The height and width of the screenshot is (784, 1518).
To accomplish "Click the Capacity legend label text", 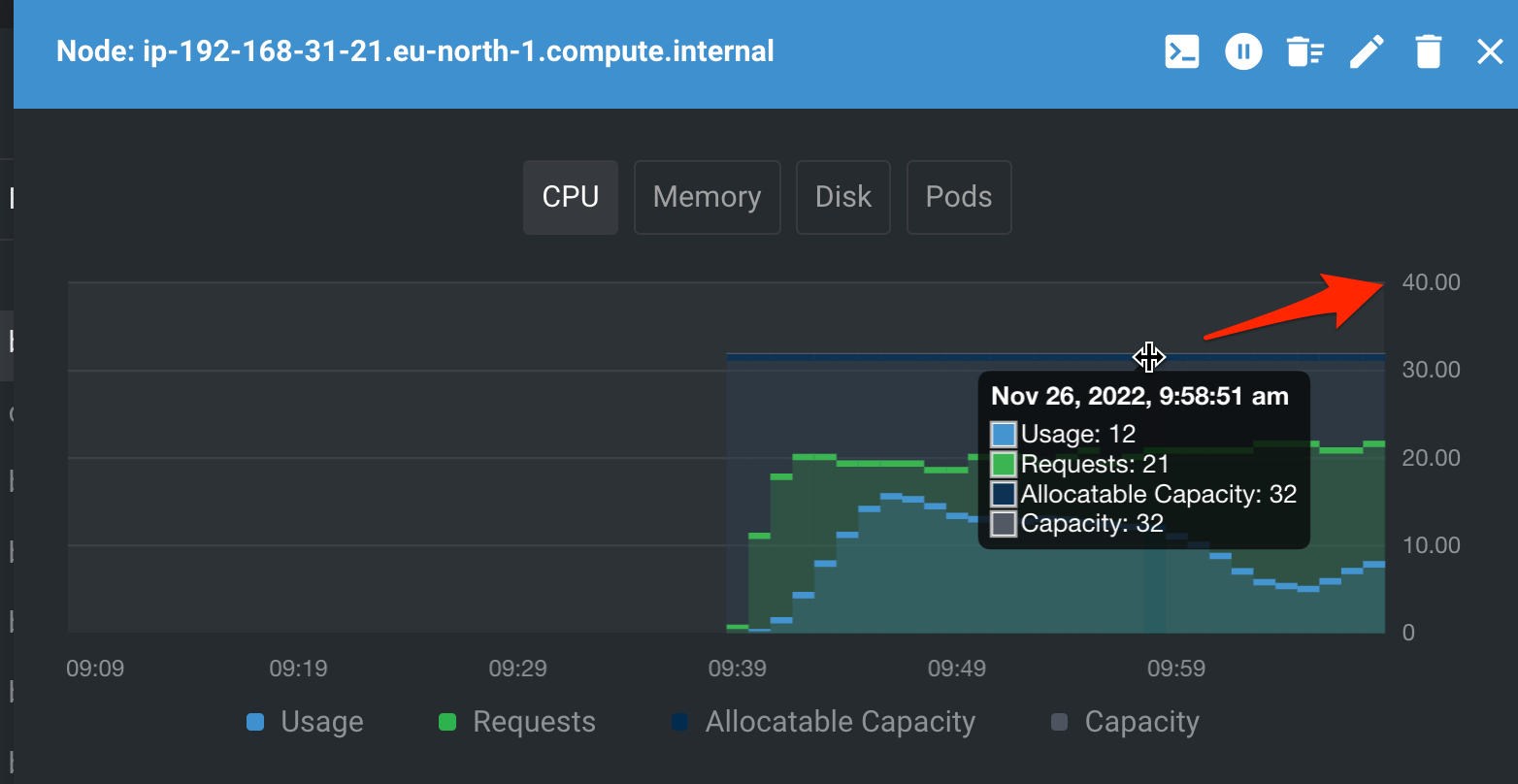I will pos(1141,721).
